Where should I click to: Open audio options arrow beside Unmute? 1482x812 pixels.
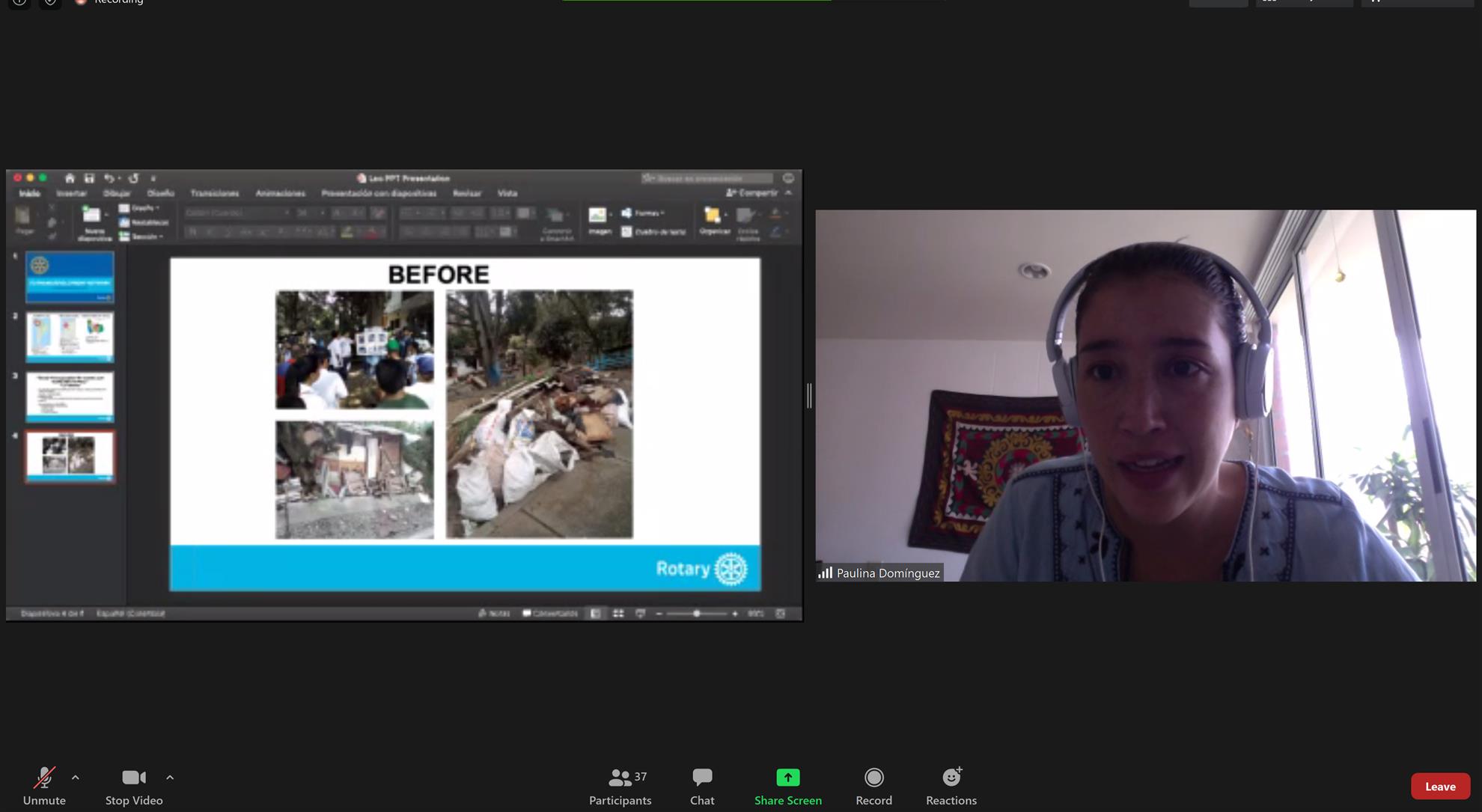(x=76, y=778)
